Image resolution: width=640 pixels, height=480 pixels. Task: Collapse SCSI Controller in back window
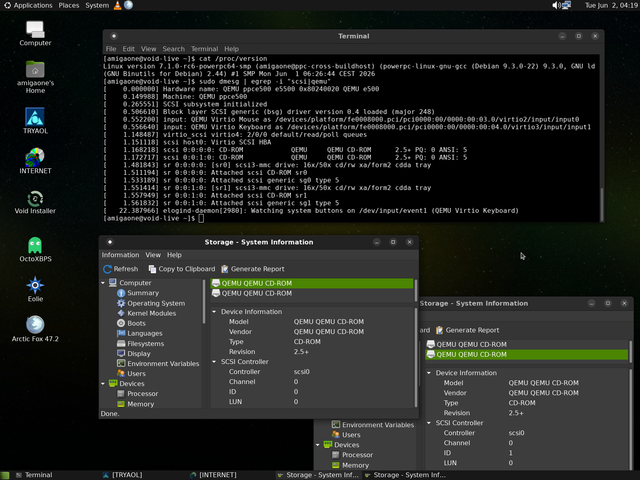[x=429, y=423]
